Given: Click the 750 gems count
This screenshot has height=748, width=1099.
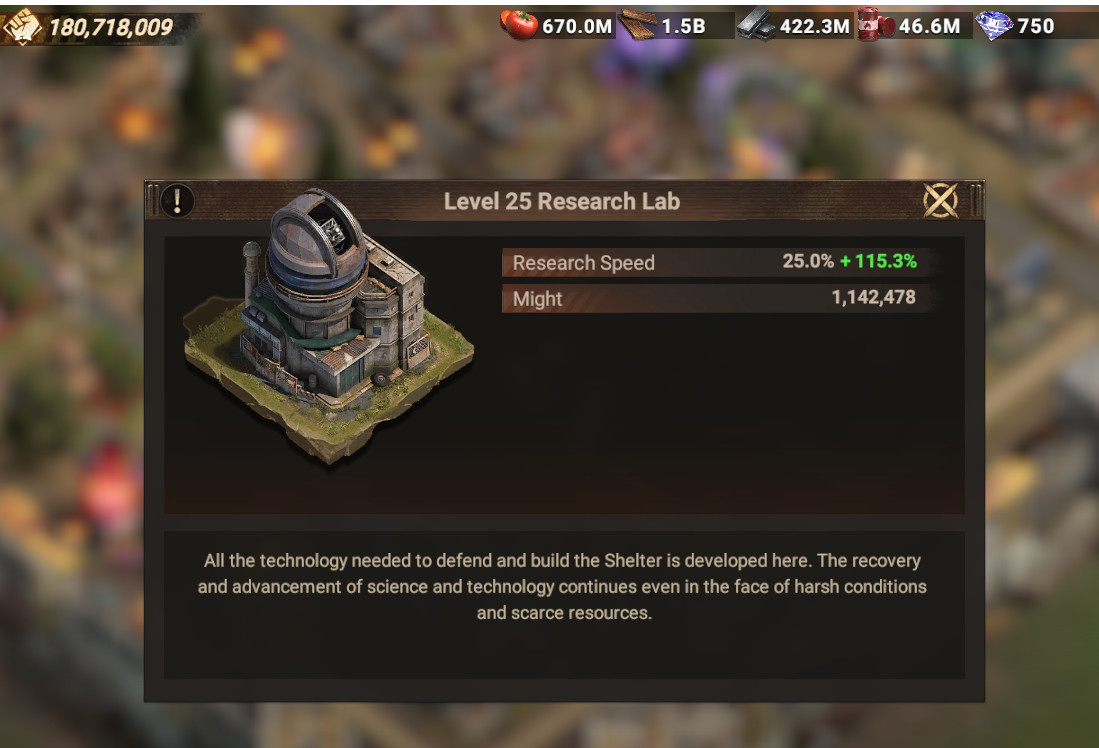Looking at the screenshot, I should click(x=1036, y=27).
